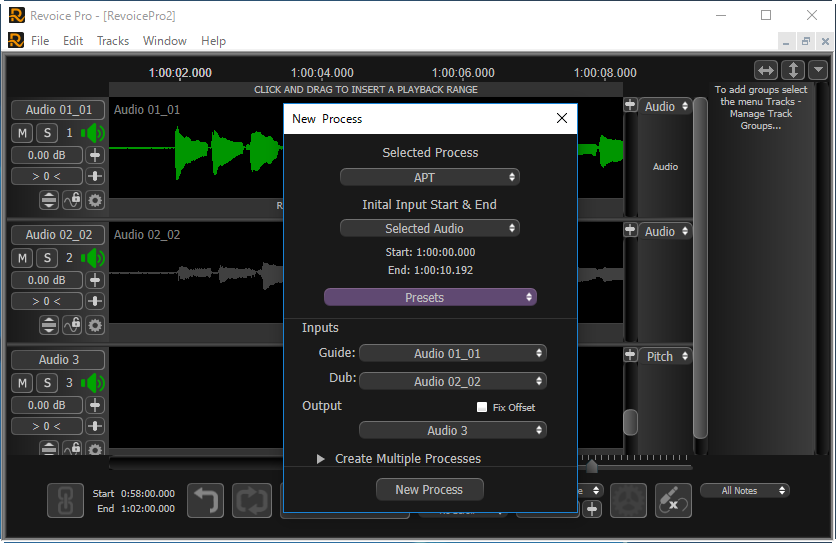Open the Guide track dropdown
This screenshot has width=836, height=543.
point(453,353)
